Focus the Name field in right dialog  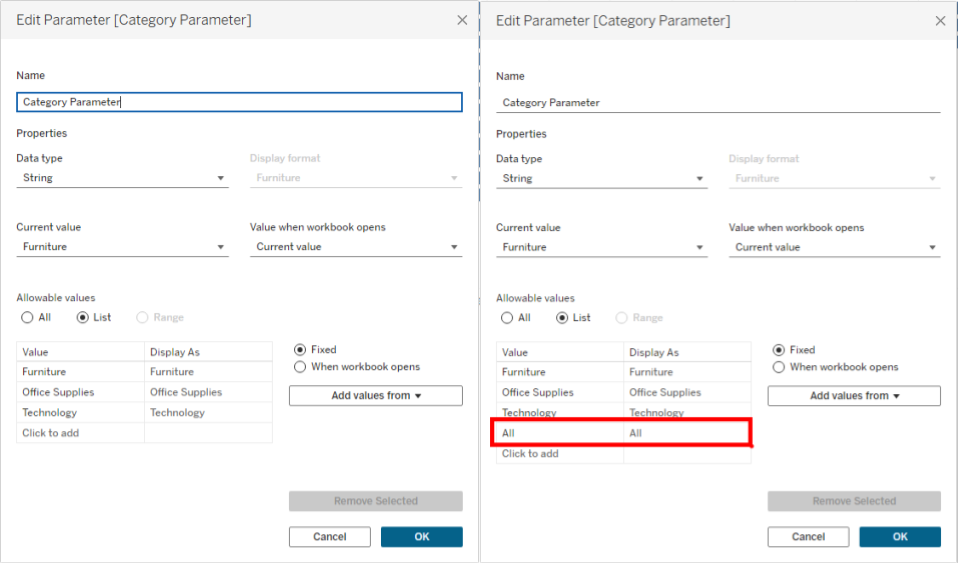718,102
